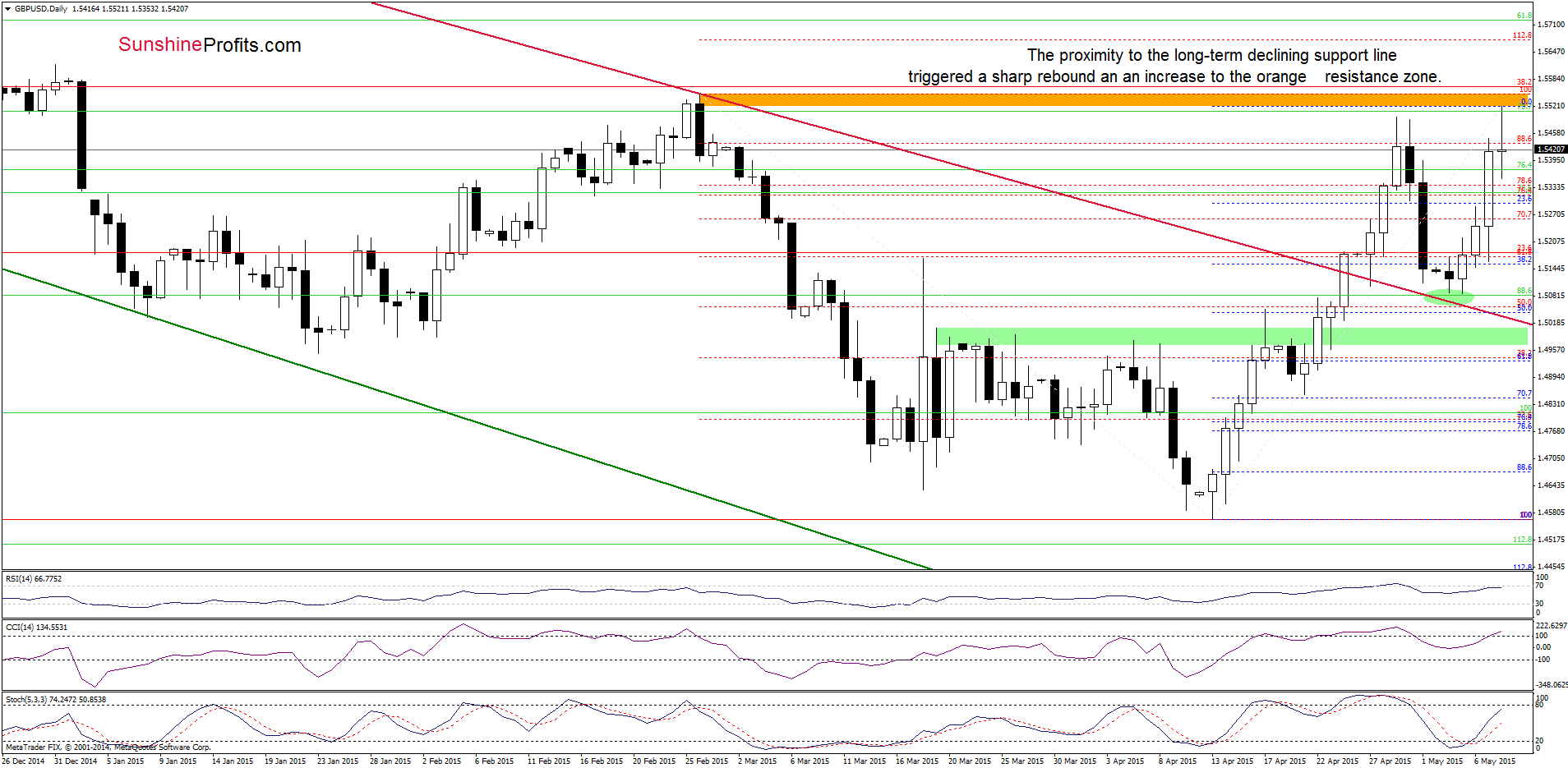Click the 26 Dec 2014 date label

(23, 761)
